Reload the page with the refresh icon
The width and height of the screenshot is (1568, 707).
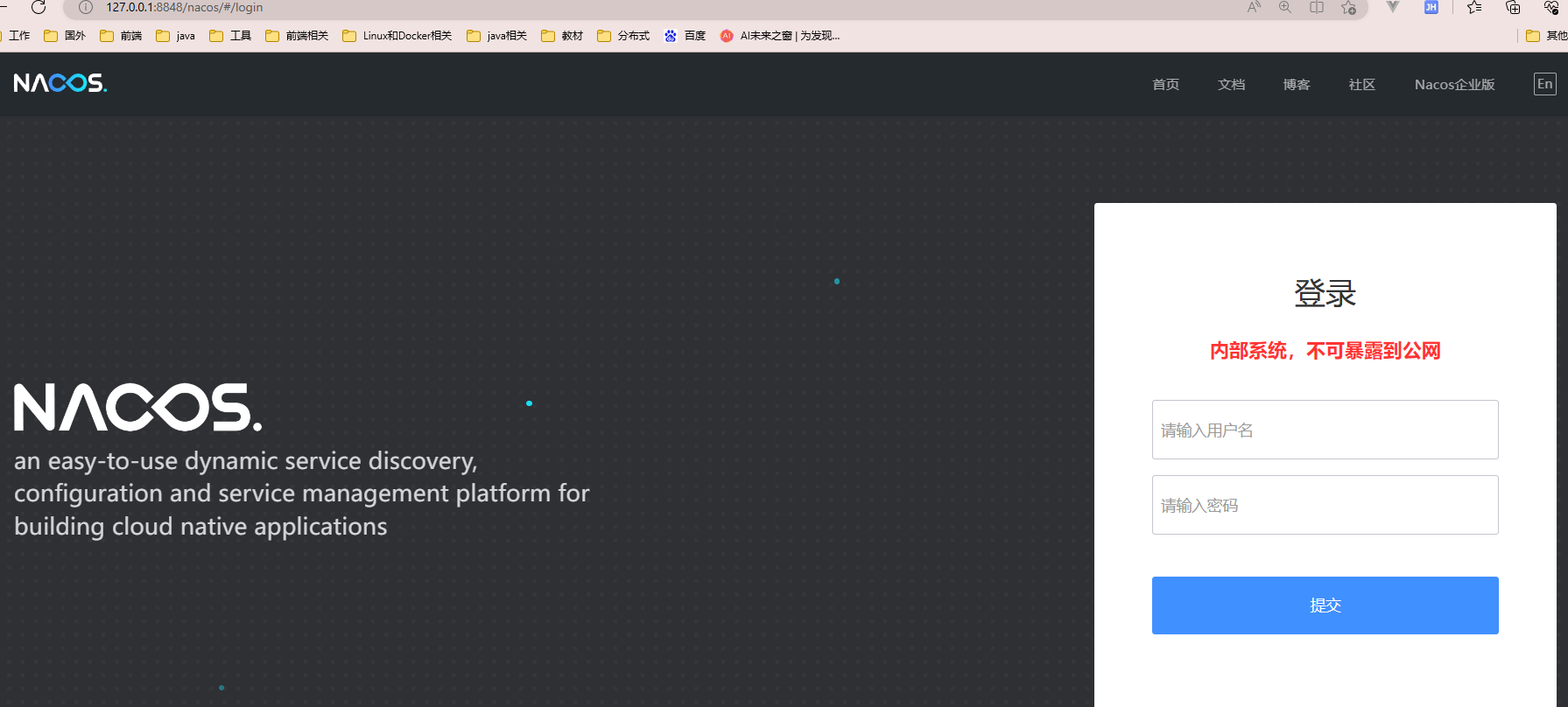click(39, 7)
